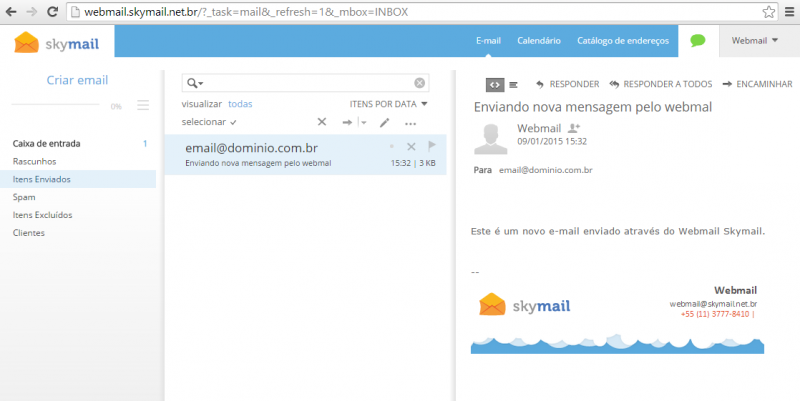This screenshot has height=401, width=800.
Task: Switch to plain text view icon
Action: point(513,84)
